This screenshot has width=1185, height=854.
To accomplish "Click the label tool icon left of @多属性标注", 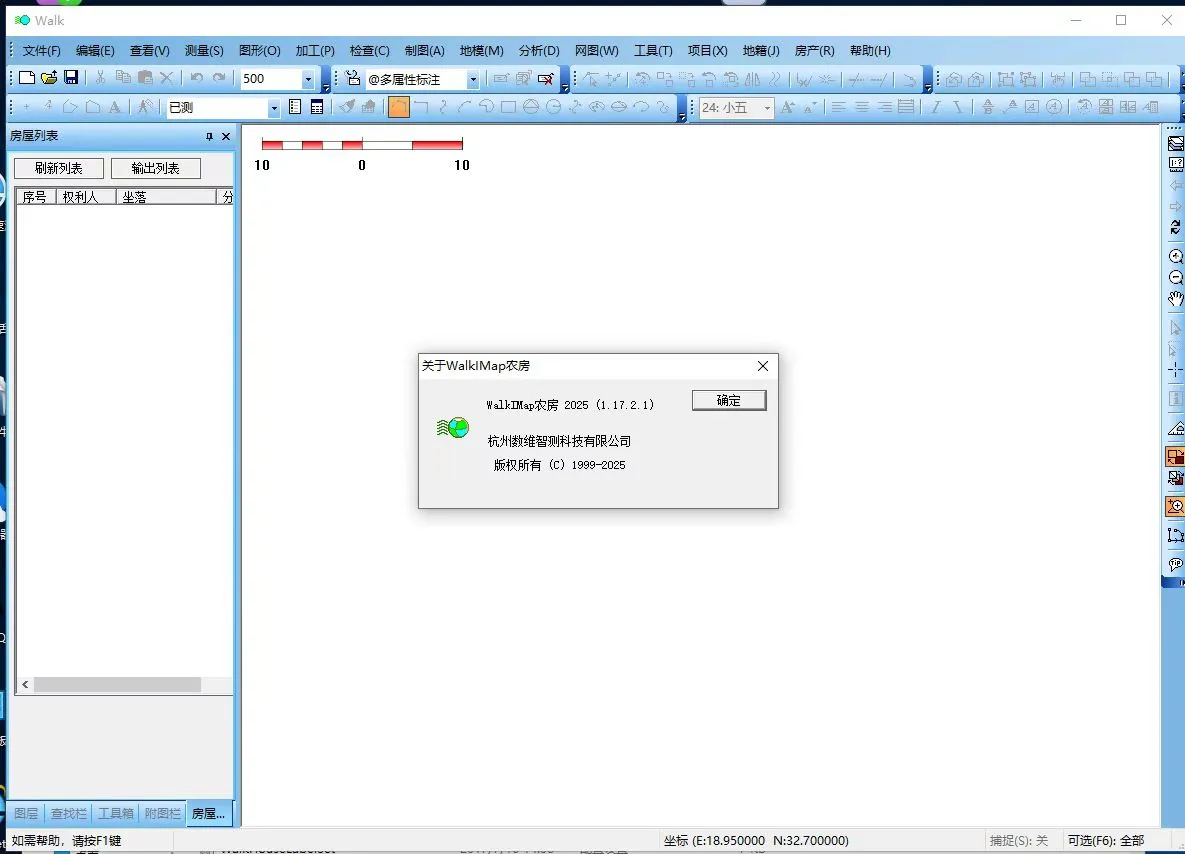I will [x=353, y=79].
